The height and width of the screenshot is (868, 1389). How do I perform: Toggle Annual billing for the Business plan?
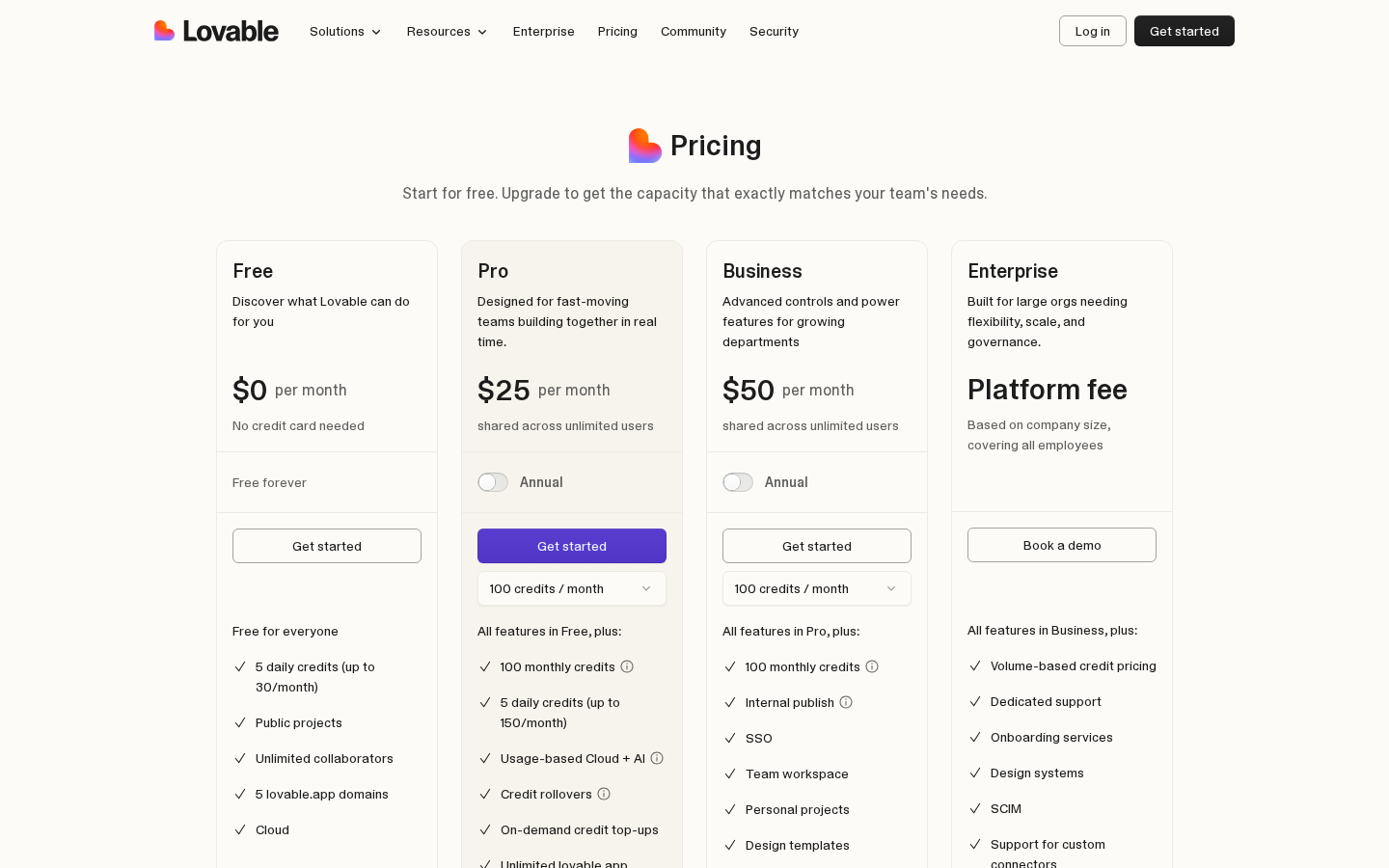[738, 482]
